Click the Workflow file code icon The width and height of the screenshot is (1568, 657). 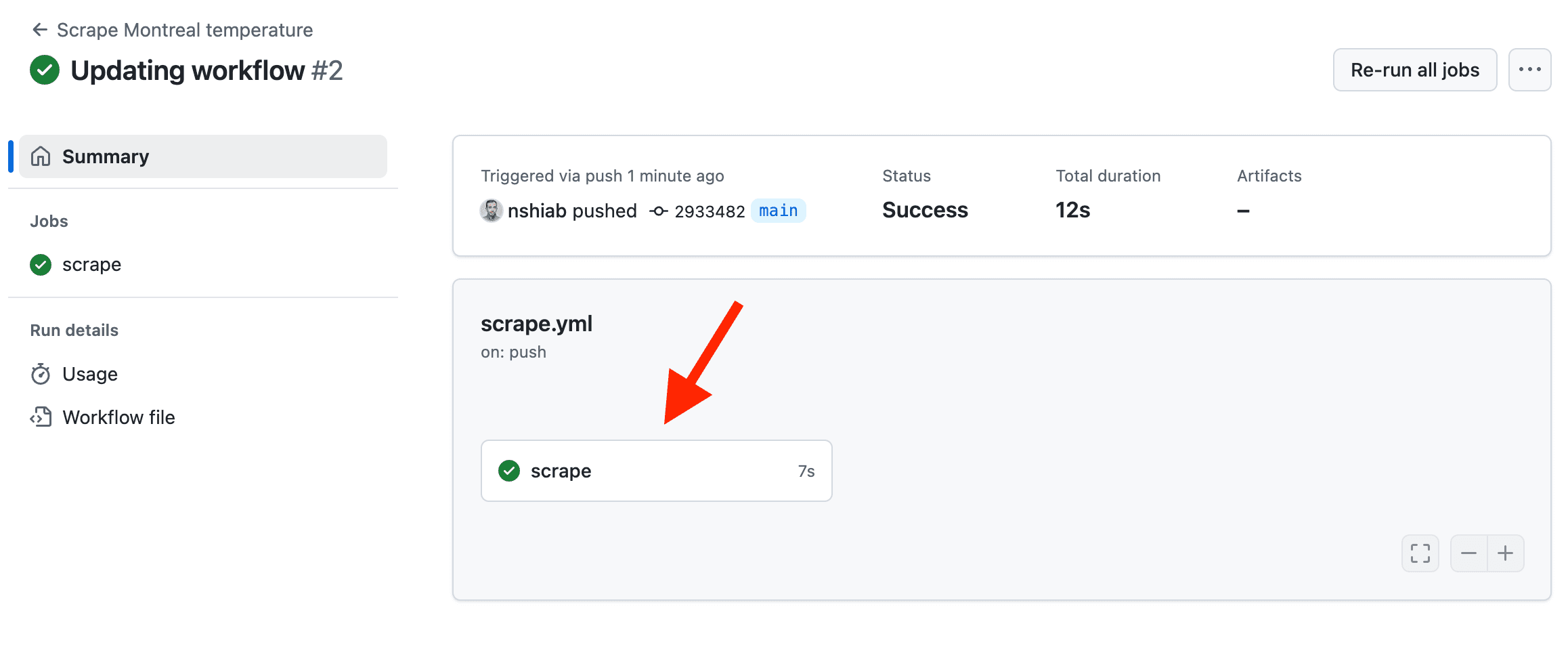coord(41,417)
